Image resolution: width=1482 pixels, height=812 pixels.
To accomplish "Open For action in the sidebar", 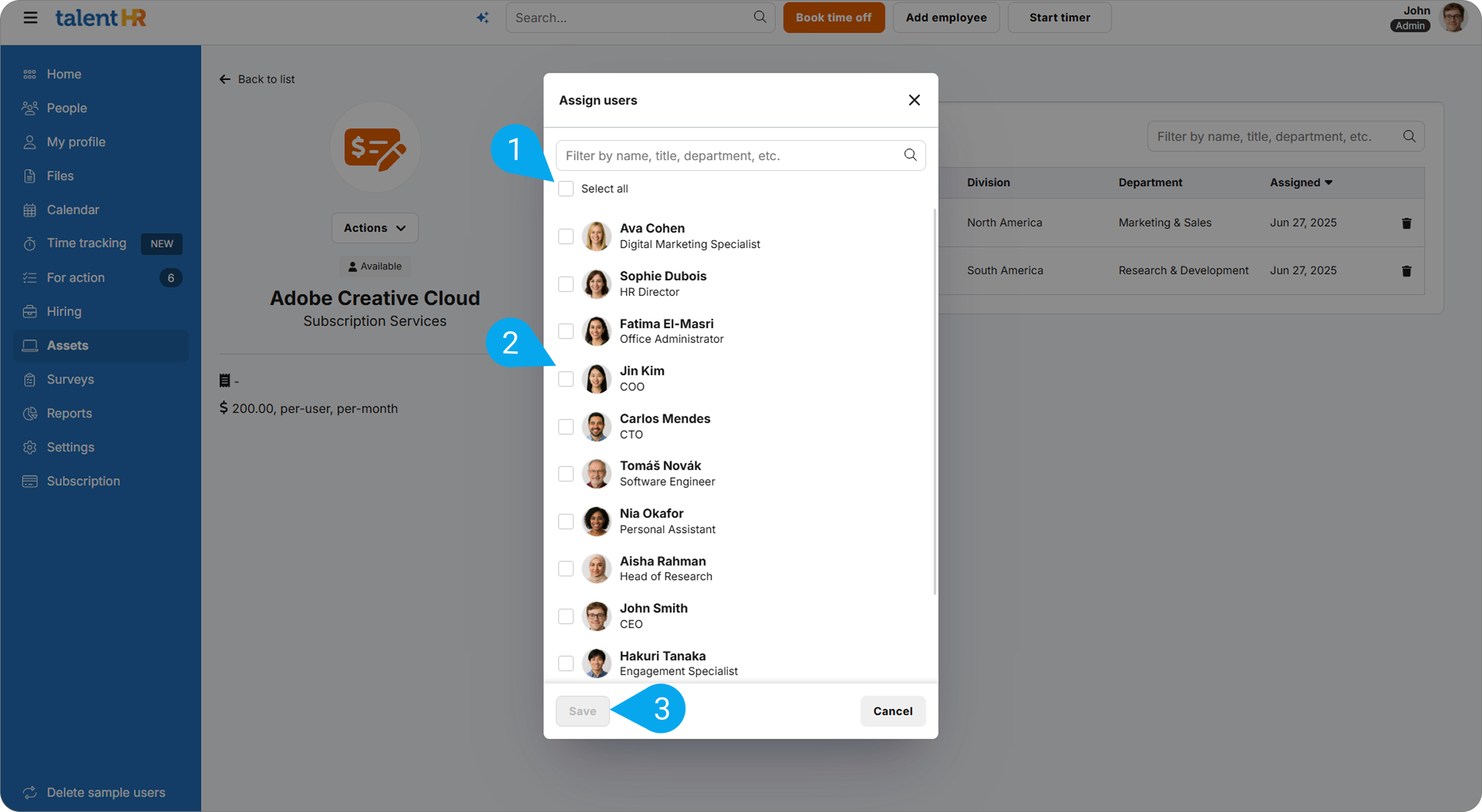I will tap(101, 277).
